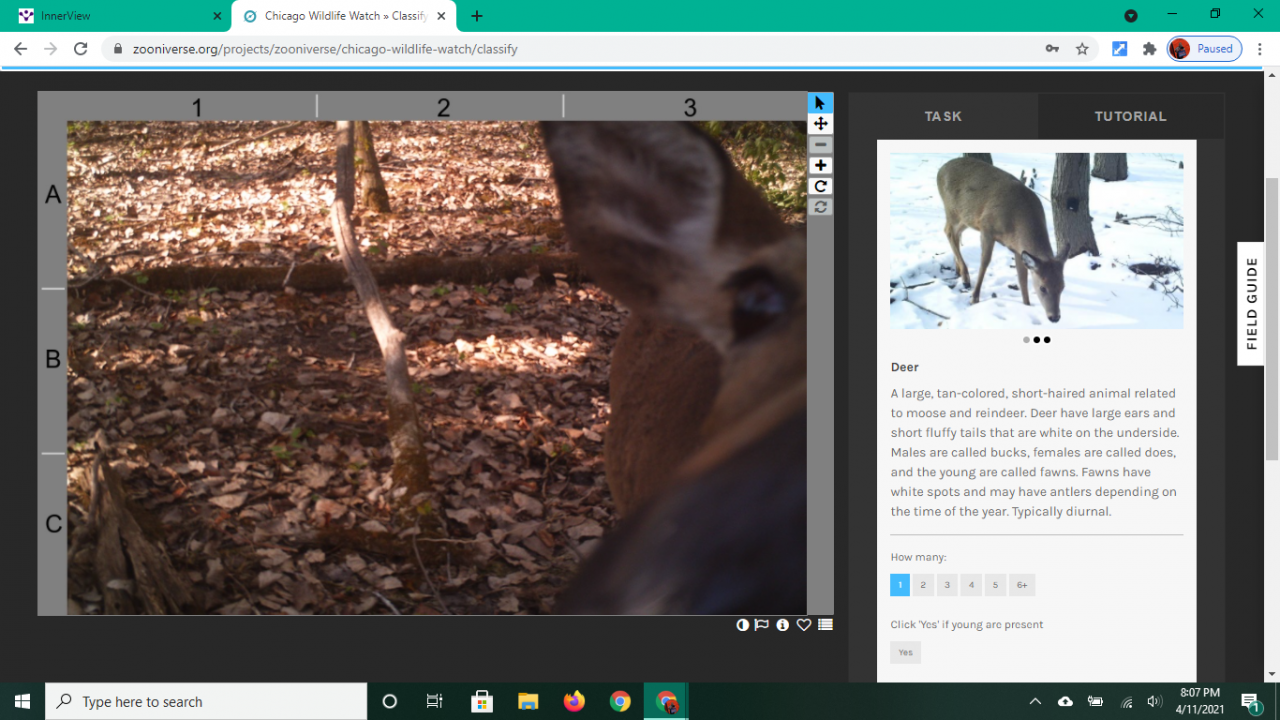
Task: Show subject metadata info
Action: pos(783,625)
